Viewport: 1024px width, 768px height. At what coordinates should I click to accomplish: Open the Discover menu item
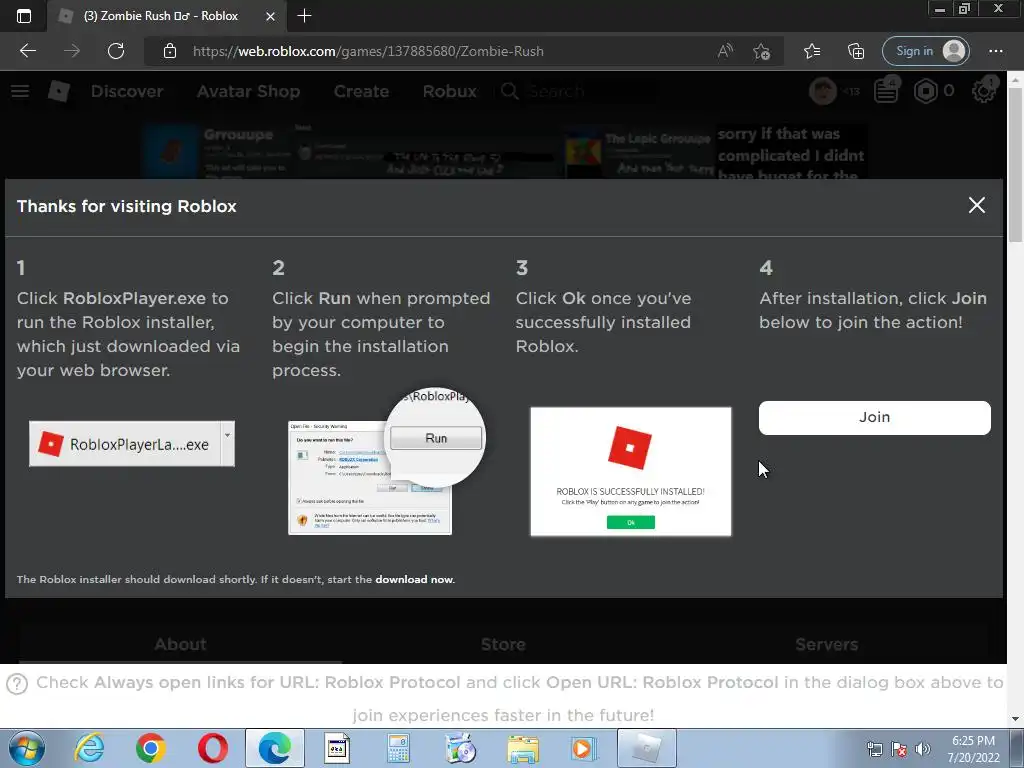(x=127, y=91)
